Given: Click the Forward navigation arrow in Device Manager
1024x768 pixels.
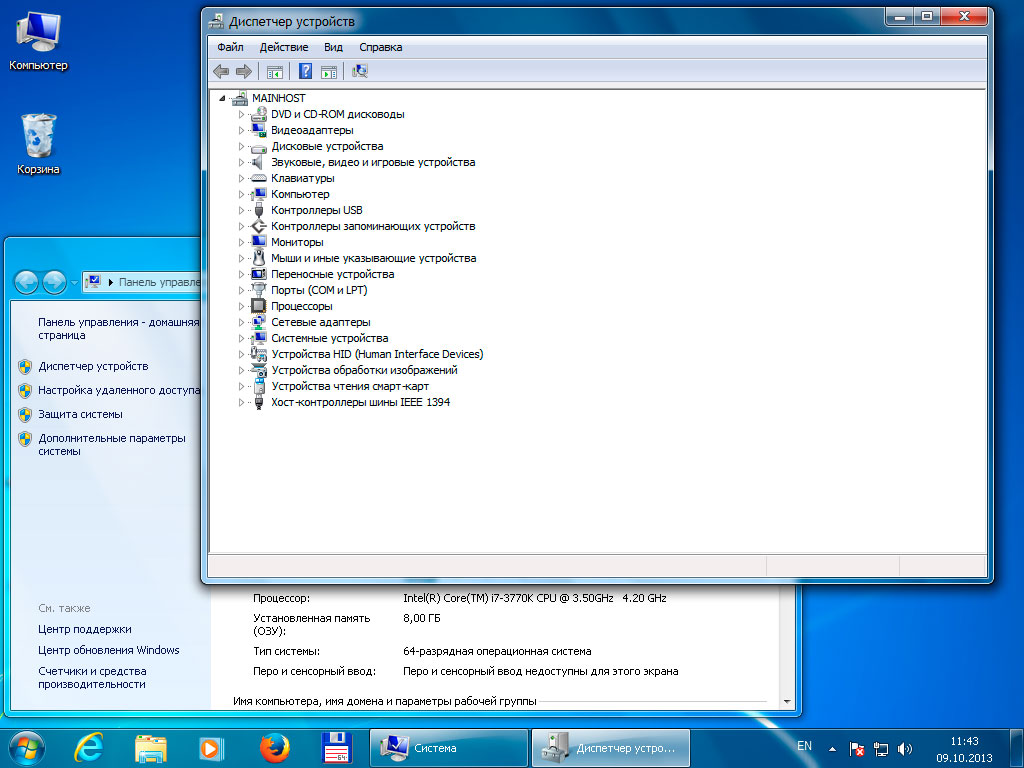Looking at the screenshot, I should tap(244, 71).
